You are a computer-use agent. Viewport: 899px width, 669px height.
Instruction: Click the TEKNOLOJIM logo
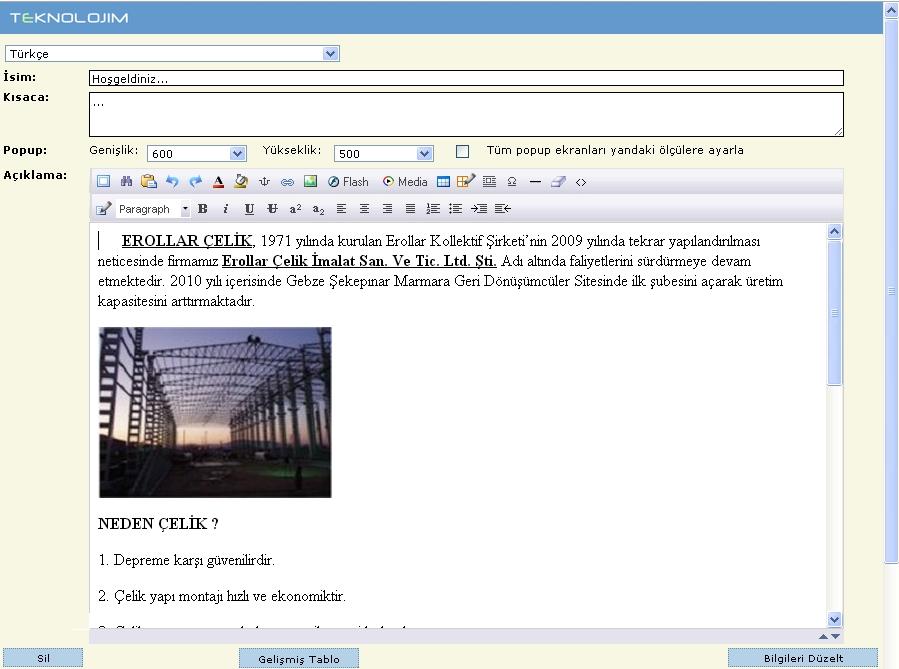(69, 18)
